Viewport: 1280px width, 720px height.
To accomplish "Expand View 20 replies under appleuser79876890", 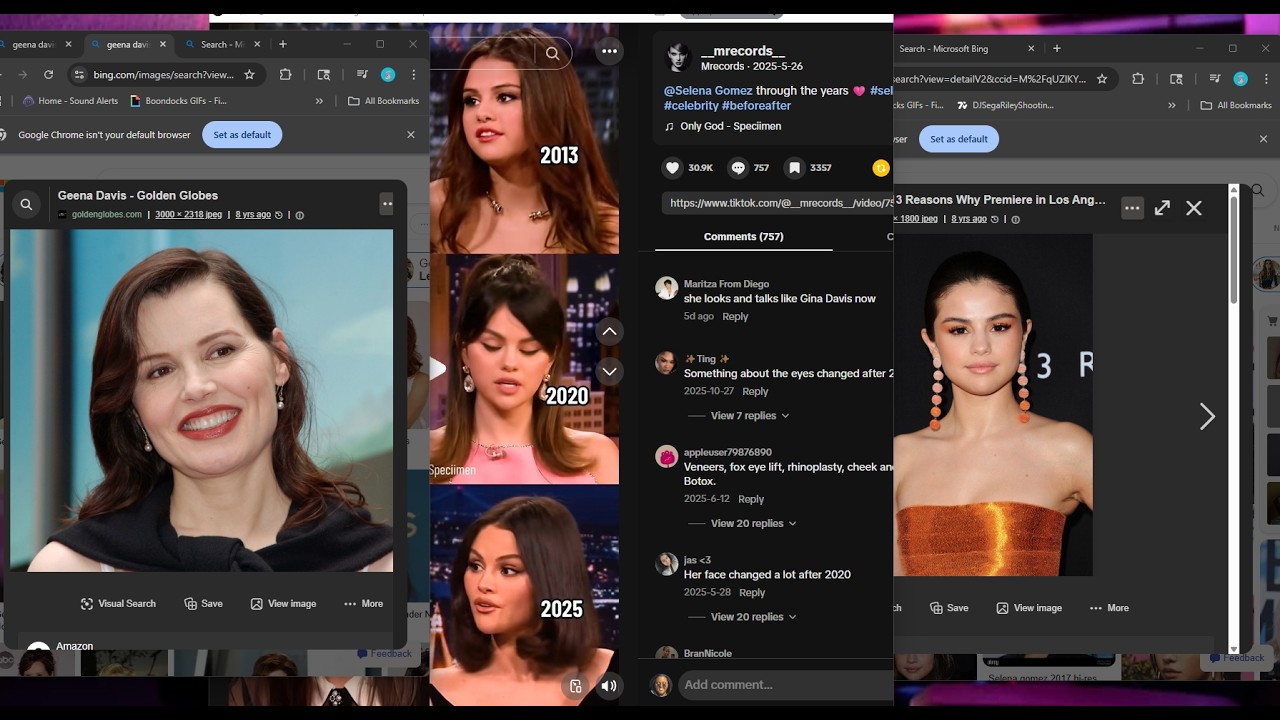I will point(753,524).
